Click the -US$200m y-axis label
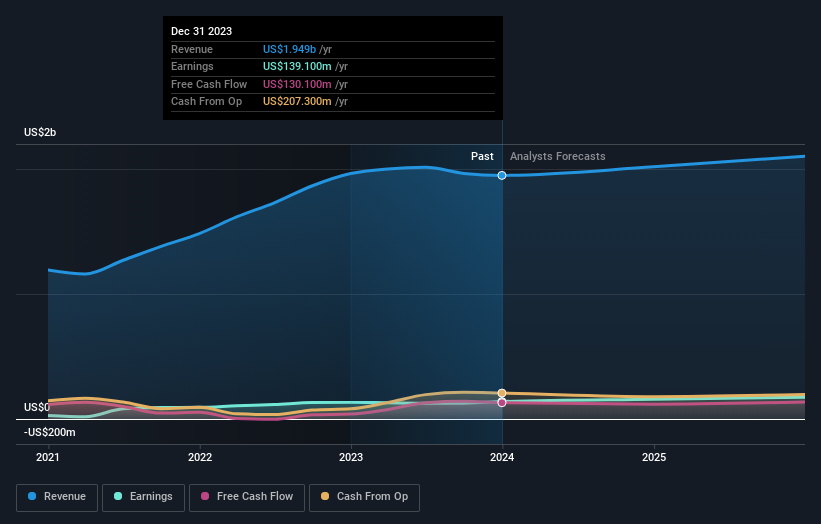The image size is (821, 524). pos(50,432)
